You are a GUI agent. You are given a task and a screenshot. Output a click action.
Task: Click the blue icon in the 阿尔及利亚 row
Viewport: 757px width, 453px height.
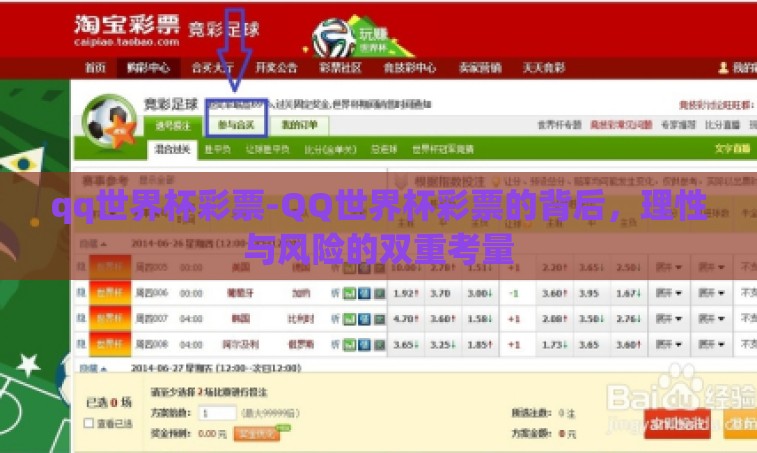click(364, 344)
